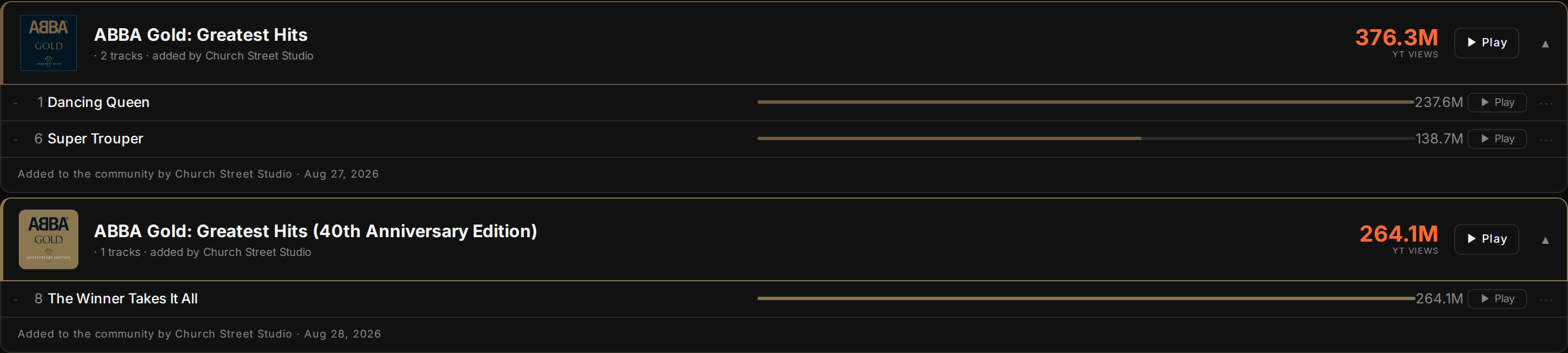The image size is (1568, 353).
Task: Open more options for The Winner Takes It All
Action: pyautogui.click(x=1546, y=299)
